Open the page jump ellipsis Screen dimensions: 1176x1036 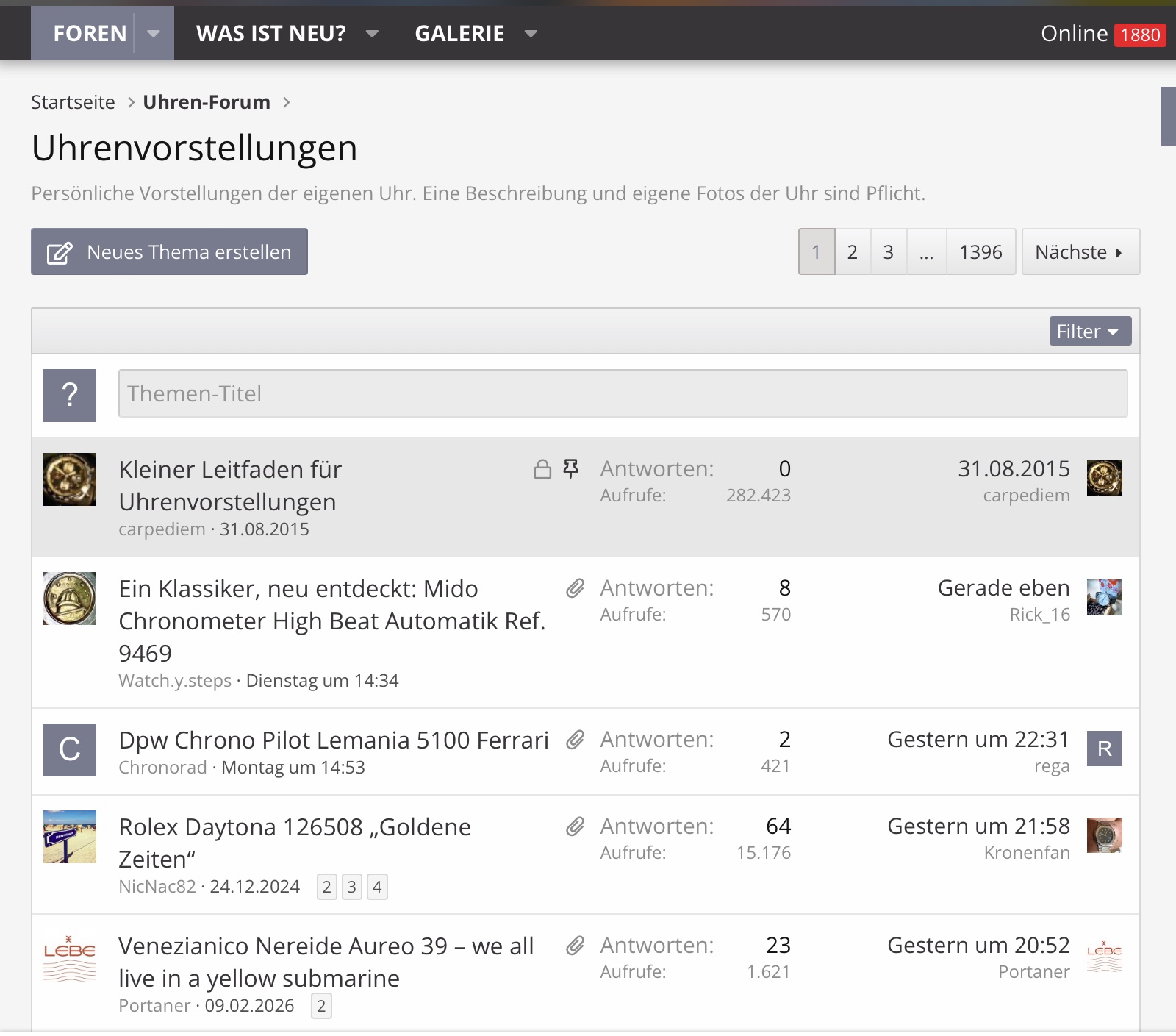coord(926,251)
